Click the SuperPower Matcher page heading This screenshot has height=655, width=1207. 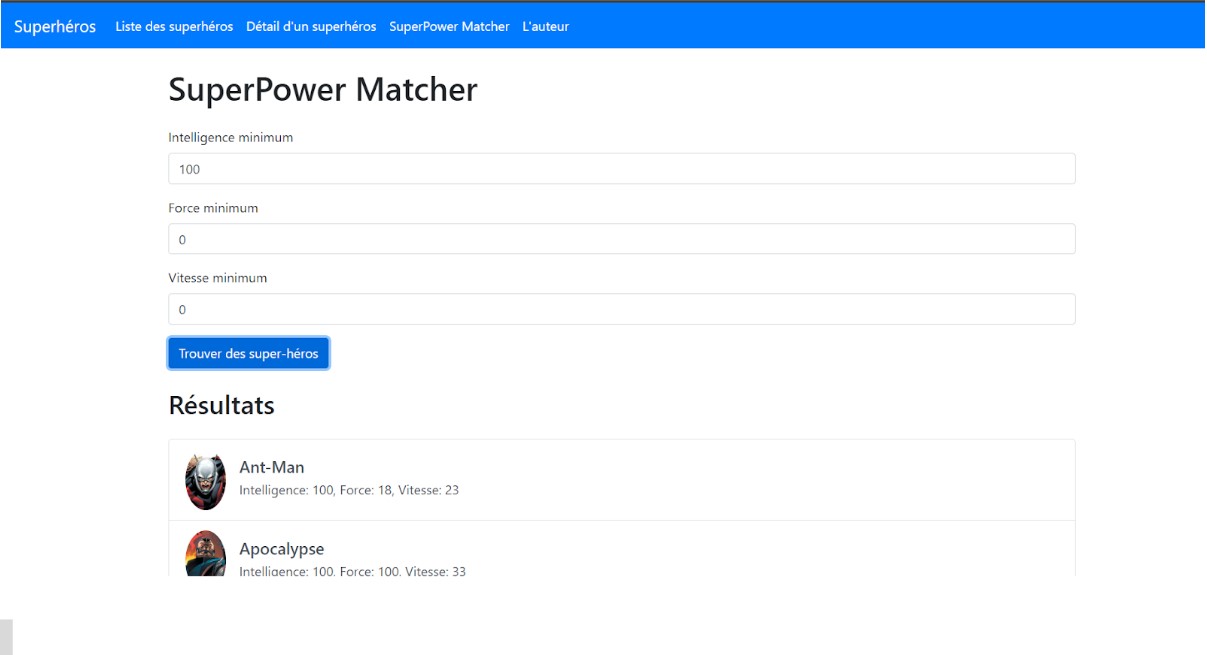[323, 90]
